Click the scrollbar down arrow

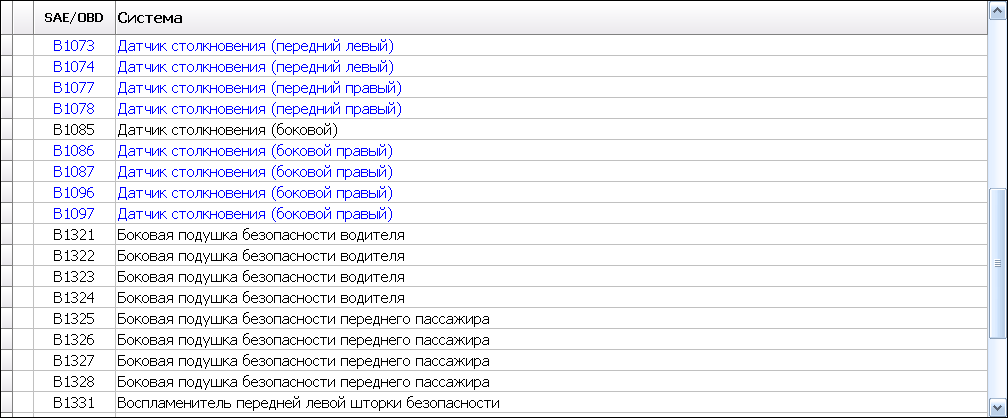[x=998, y=407]
